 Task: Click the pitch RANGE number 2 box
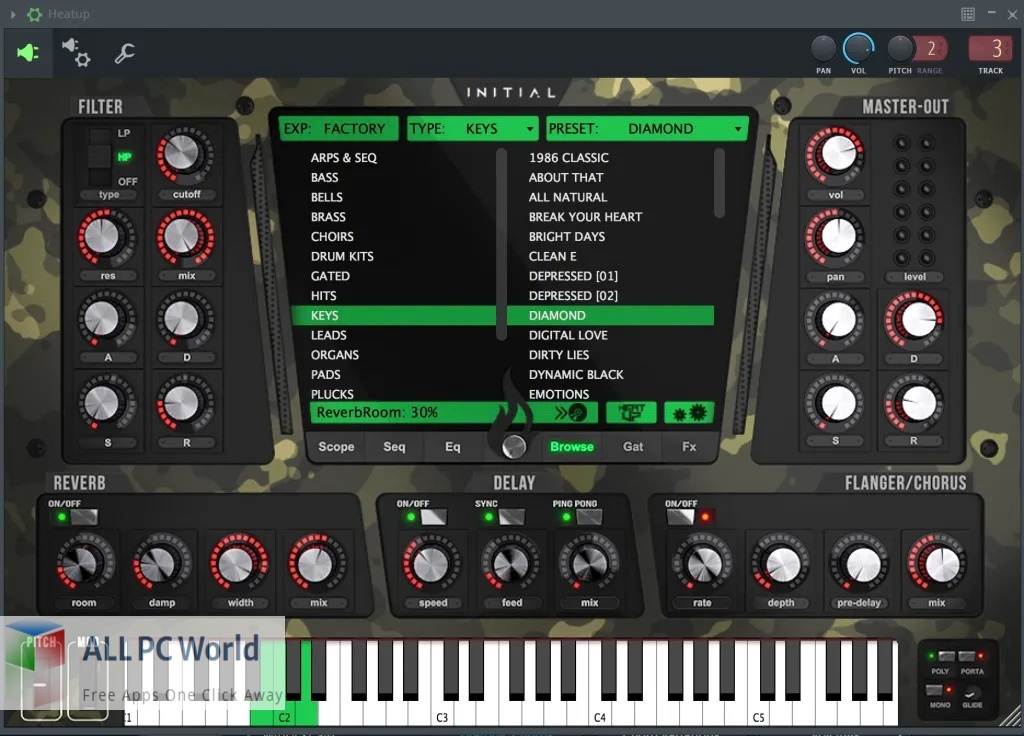930,48
